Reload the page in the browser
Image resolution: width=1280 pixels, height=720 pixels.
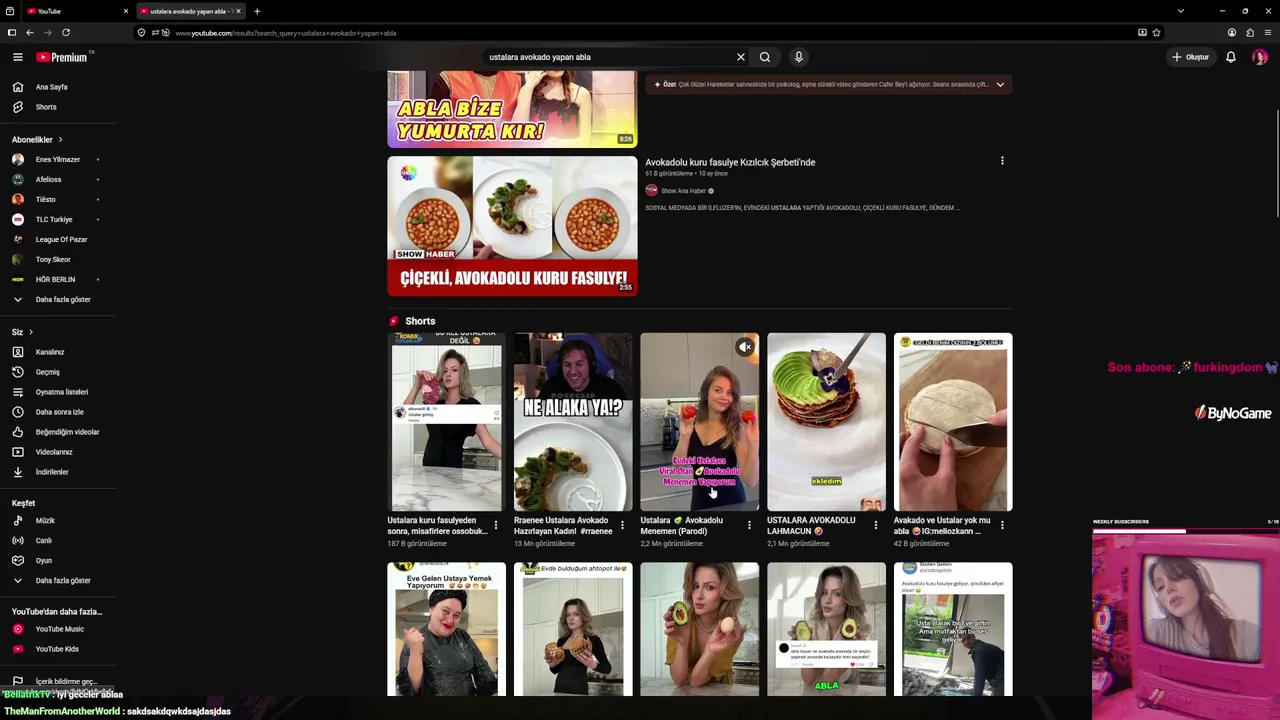click(66, 32)
